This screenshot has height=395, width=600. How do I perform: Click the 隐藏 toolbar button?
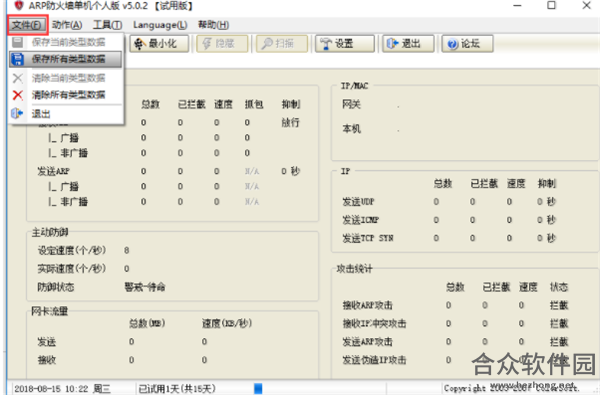click(x=222, y=44)
